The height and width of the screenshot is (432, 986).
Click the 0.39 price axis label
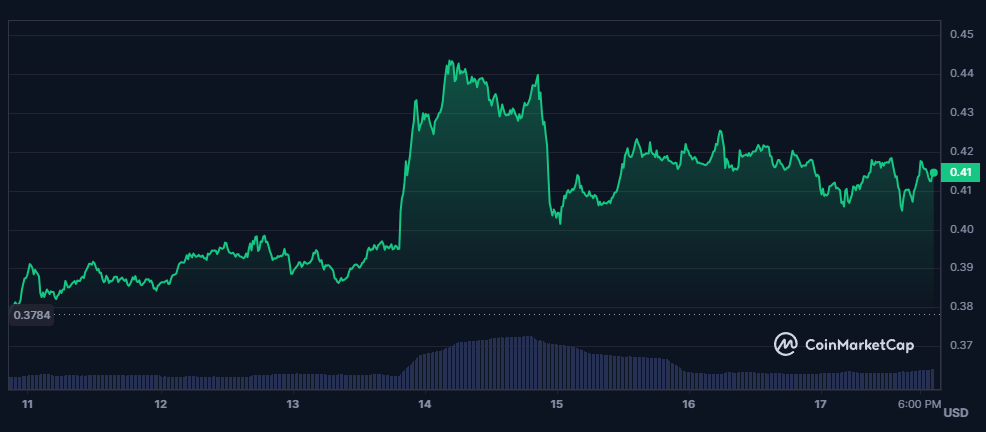pos(961,268)
